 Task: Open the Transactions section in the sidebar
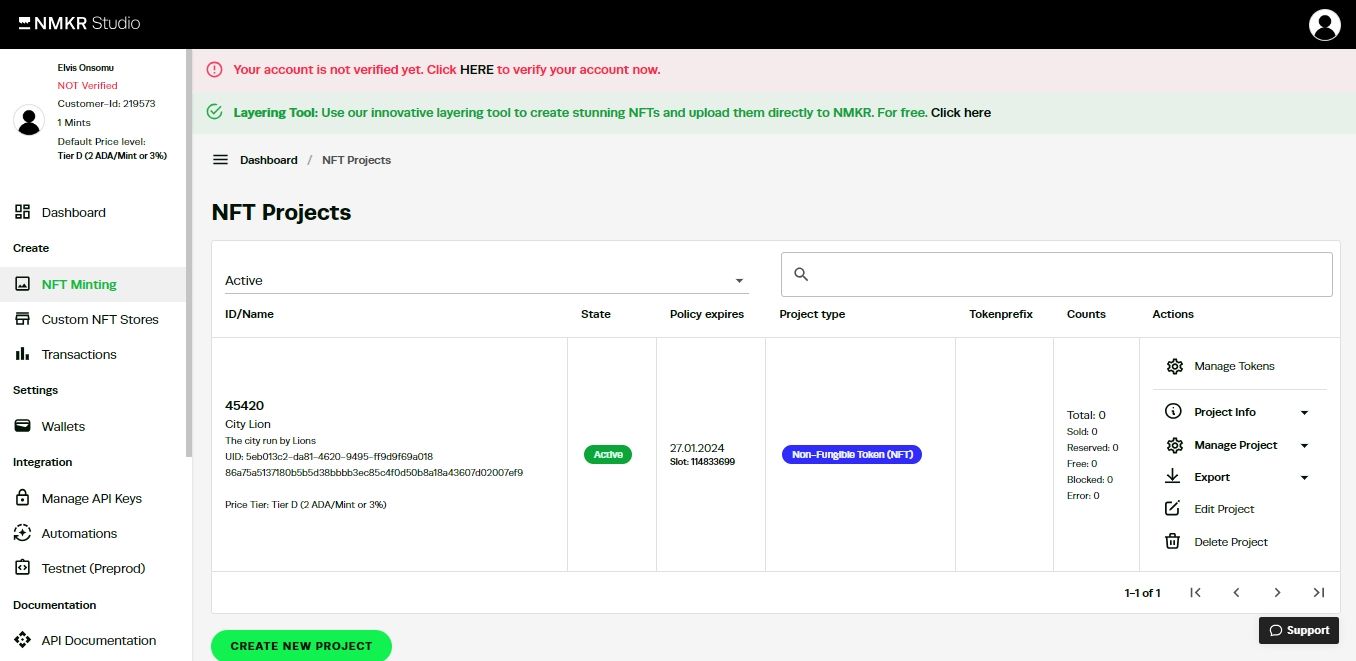click(79, 354)
